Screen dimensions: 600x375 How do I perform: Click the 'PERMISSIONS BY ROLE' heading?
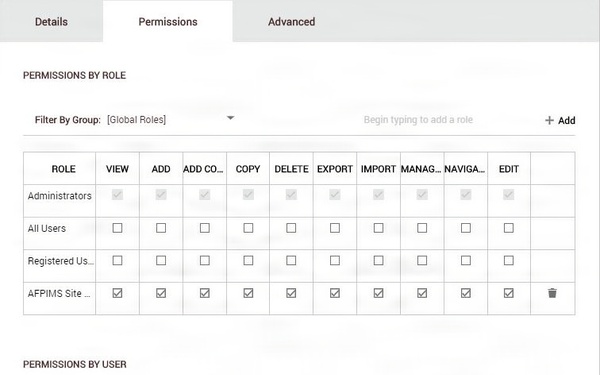pos(75,75)
